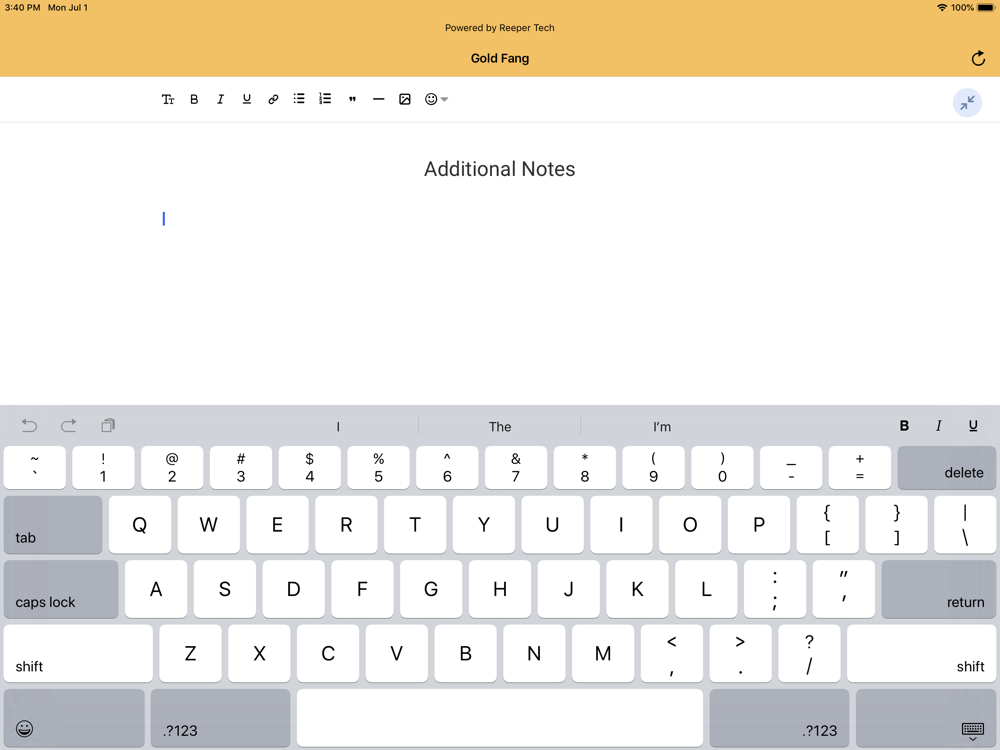The image size is (1000, 750).
Task: Tap the A key
Action: 156,589
